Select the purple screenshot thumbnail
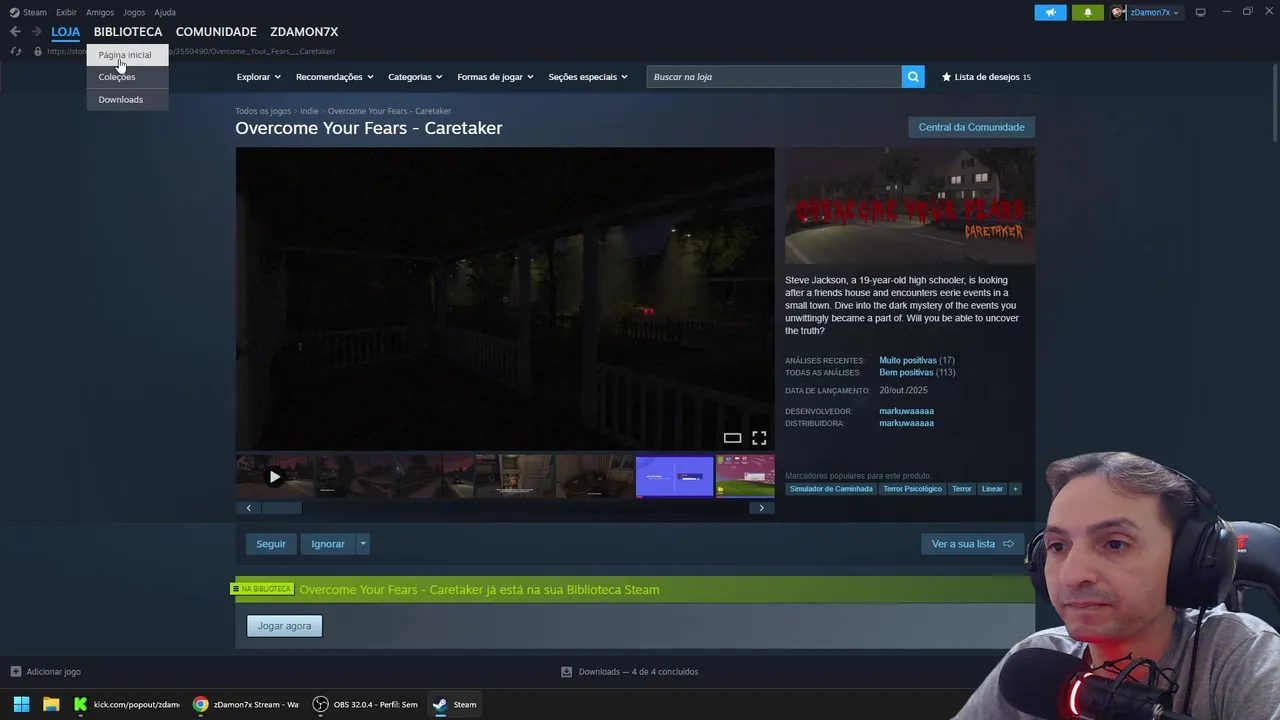 (x=675, y=477)
